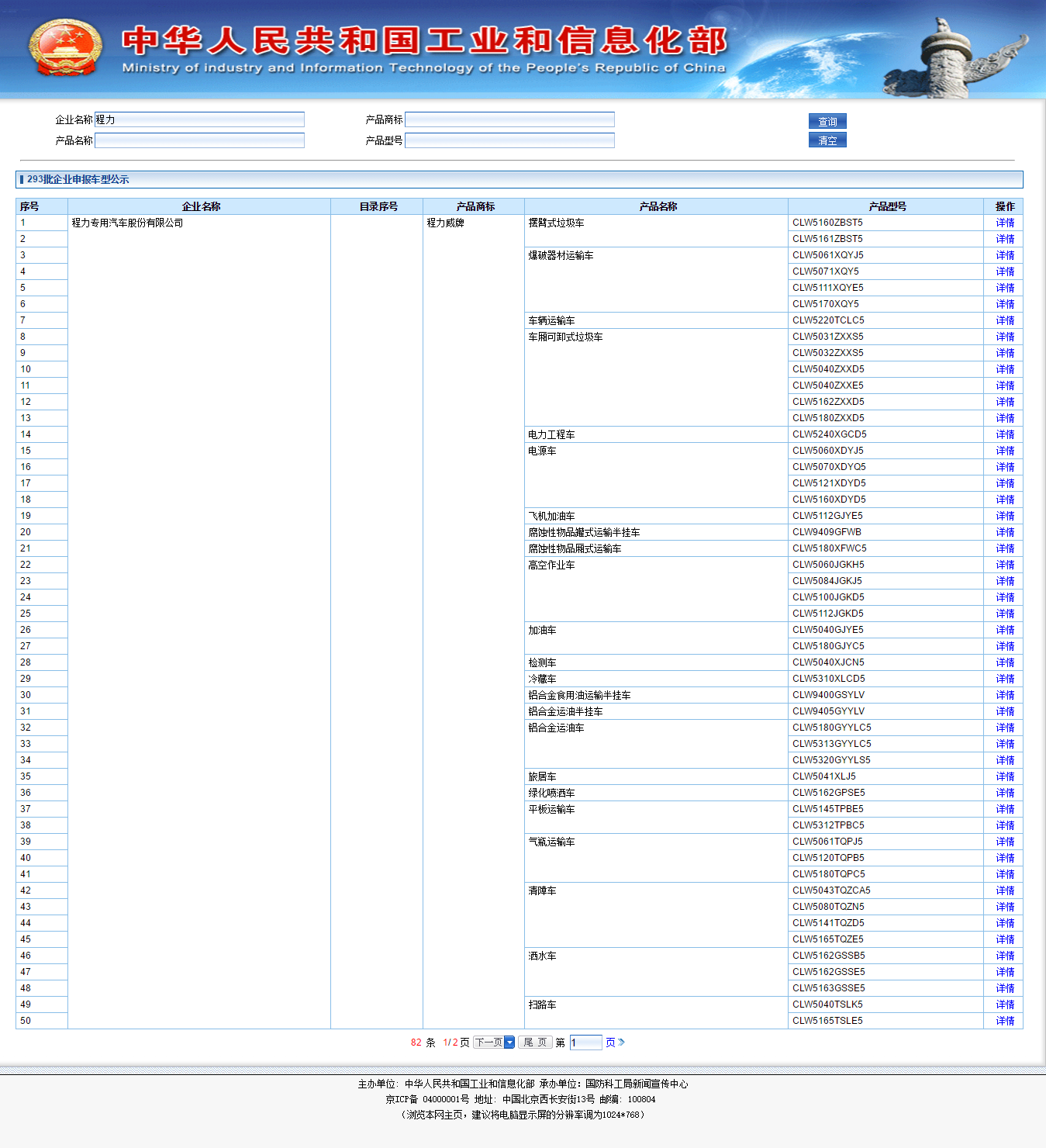The width and height of the screenshot is (1046, 1148).
Task: Select model cell CLW5071XQY5
Action: pos(826,271)
